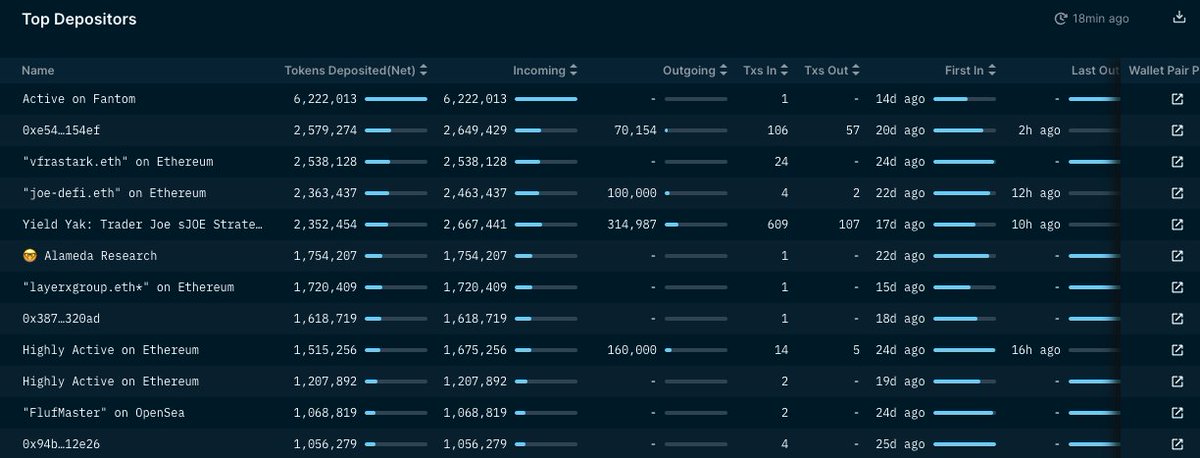Click Last Out value 12h ago
Viewport: 1200px width, 458px height.
(x=1035, y=193)
